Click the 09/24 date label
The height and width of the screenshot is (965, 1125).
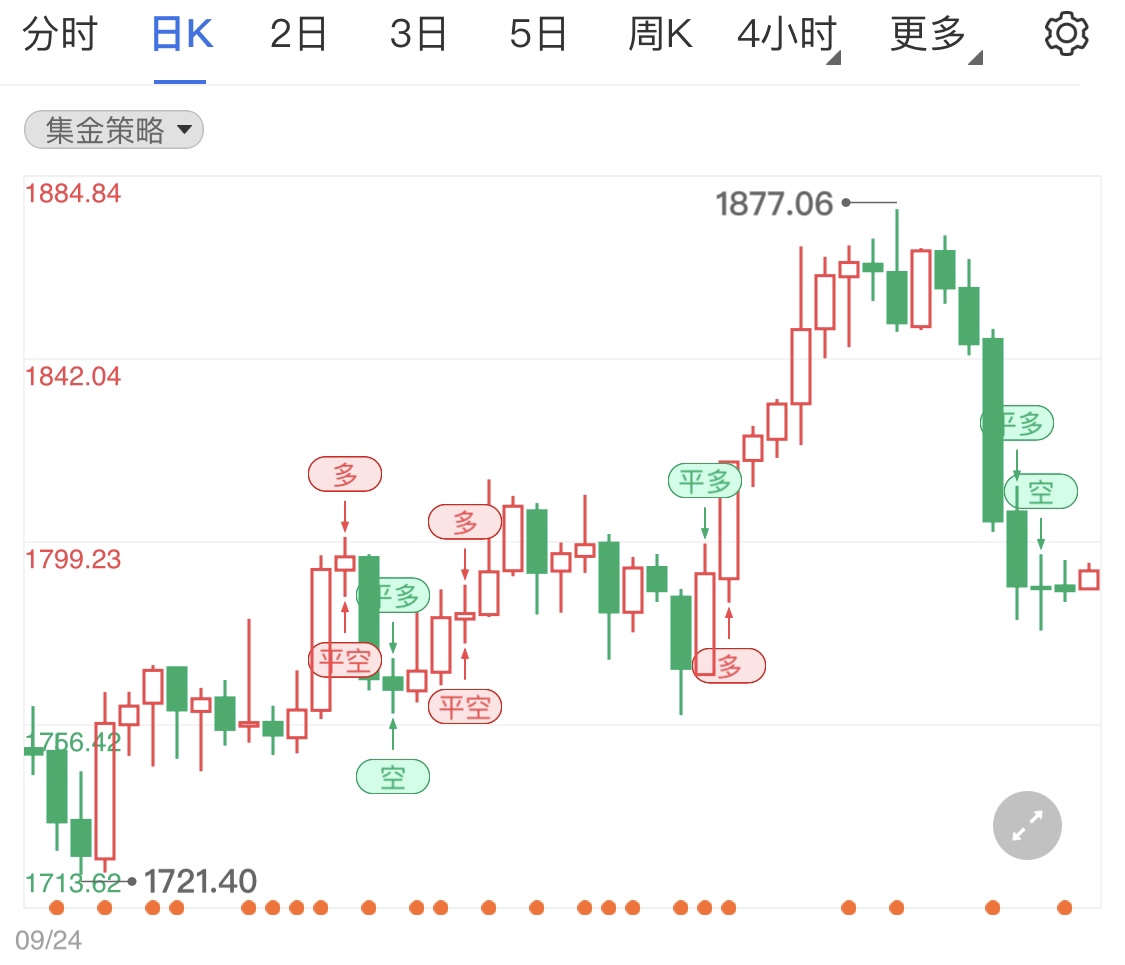click(49, 940)
